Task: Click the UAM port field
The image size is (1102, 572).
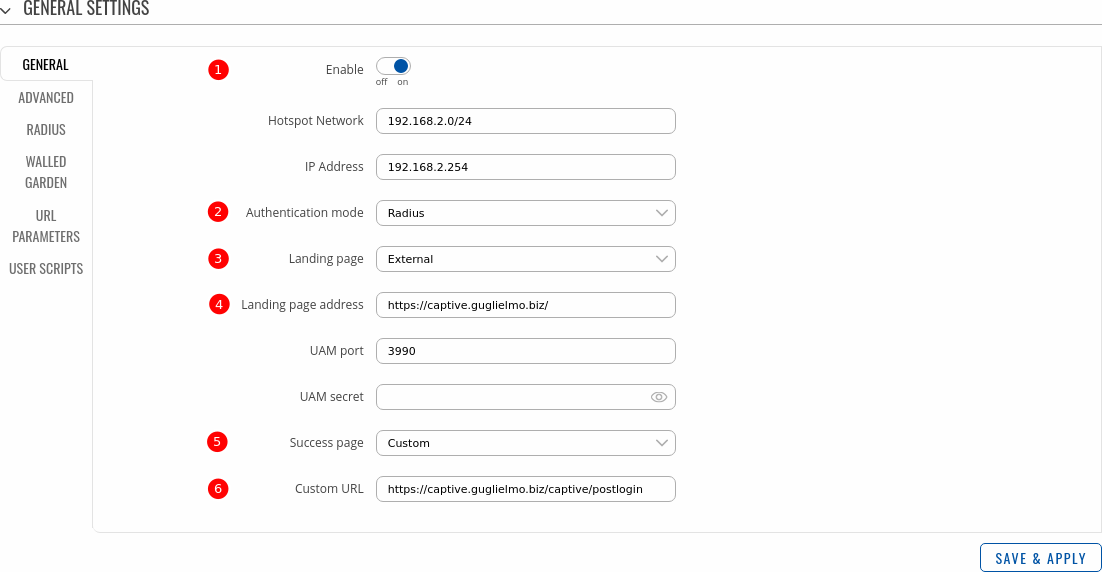Action: coord(525,351)
